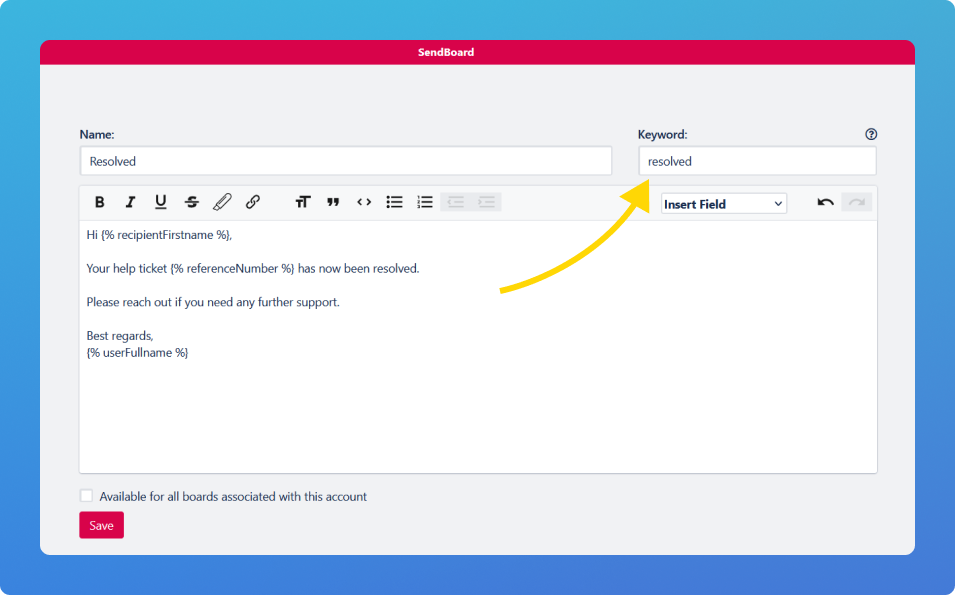This screenshot has height=595, width=955.
Task: Undo the last editor change
Action: point(824,202)
